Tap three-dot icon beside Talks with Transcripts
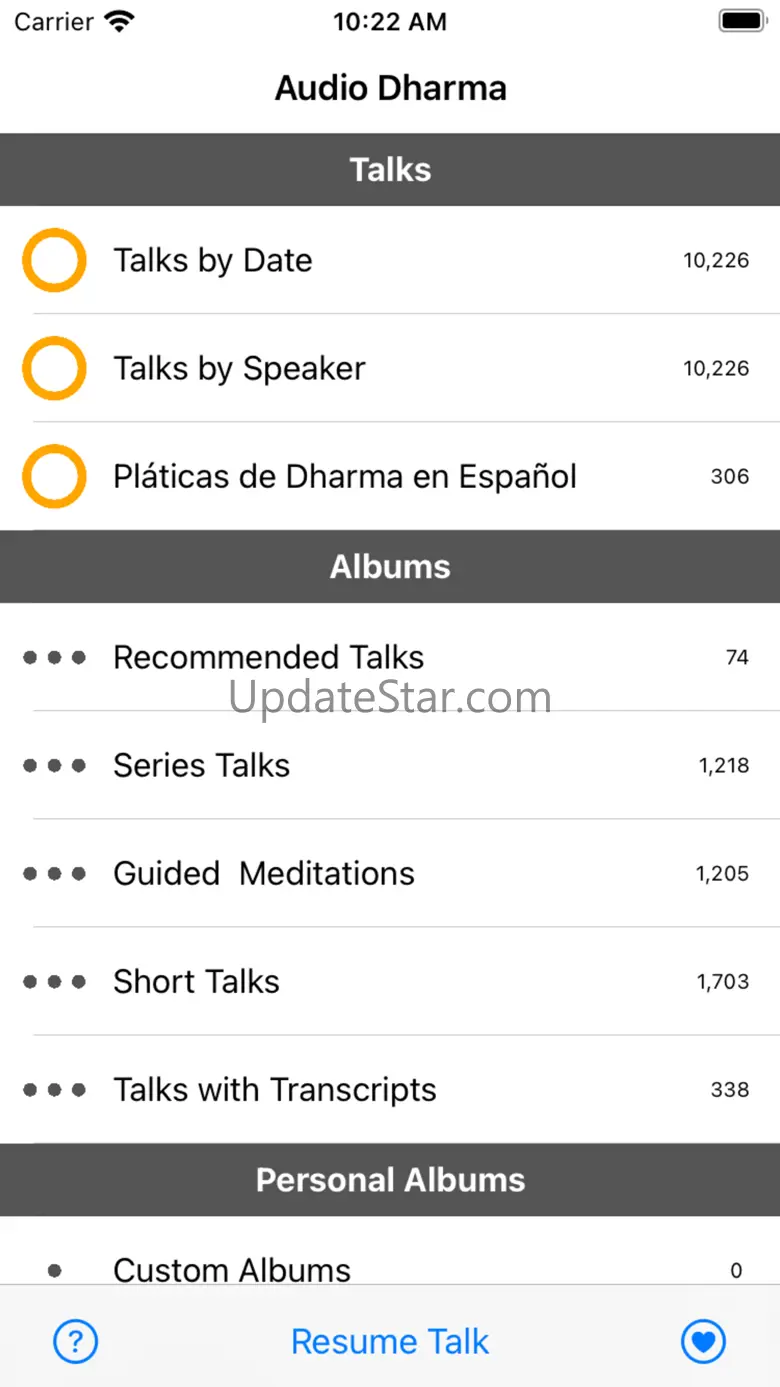Viewport: 780px width, 1387px height. [x=54, y=1089]
